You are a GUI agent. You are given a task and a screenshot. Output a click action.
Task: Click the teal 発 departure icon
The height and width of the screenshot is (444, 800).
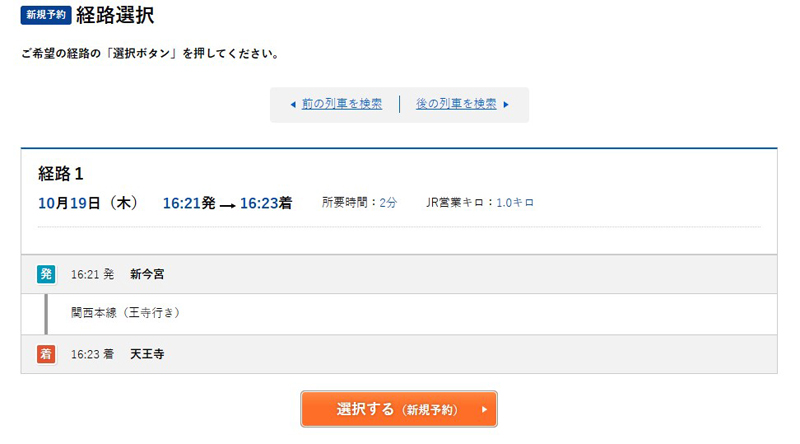point(46,274)
